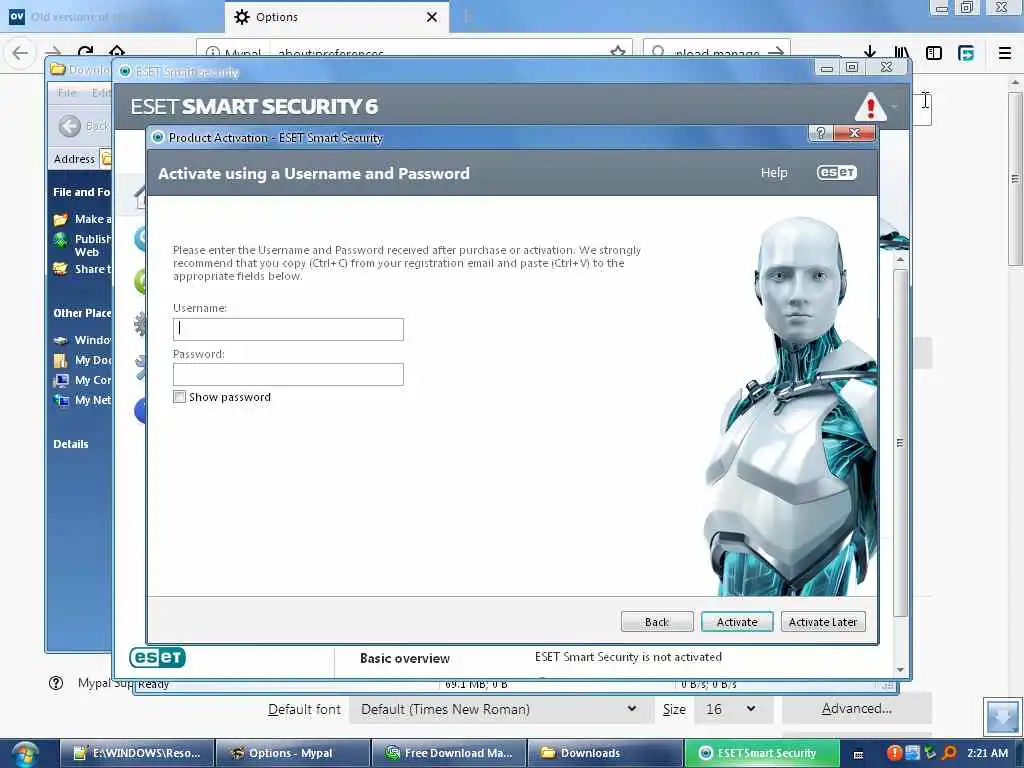Click the Mypal Support help icon

click(x=56, y=683)
